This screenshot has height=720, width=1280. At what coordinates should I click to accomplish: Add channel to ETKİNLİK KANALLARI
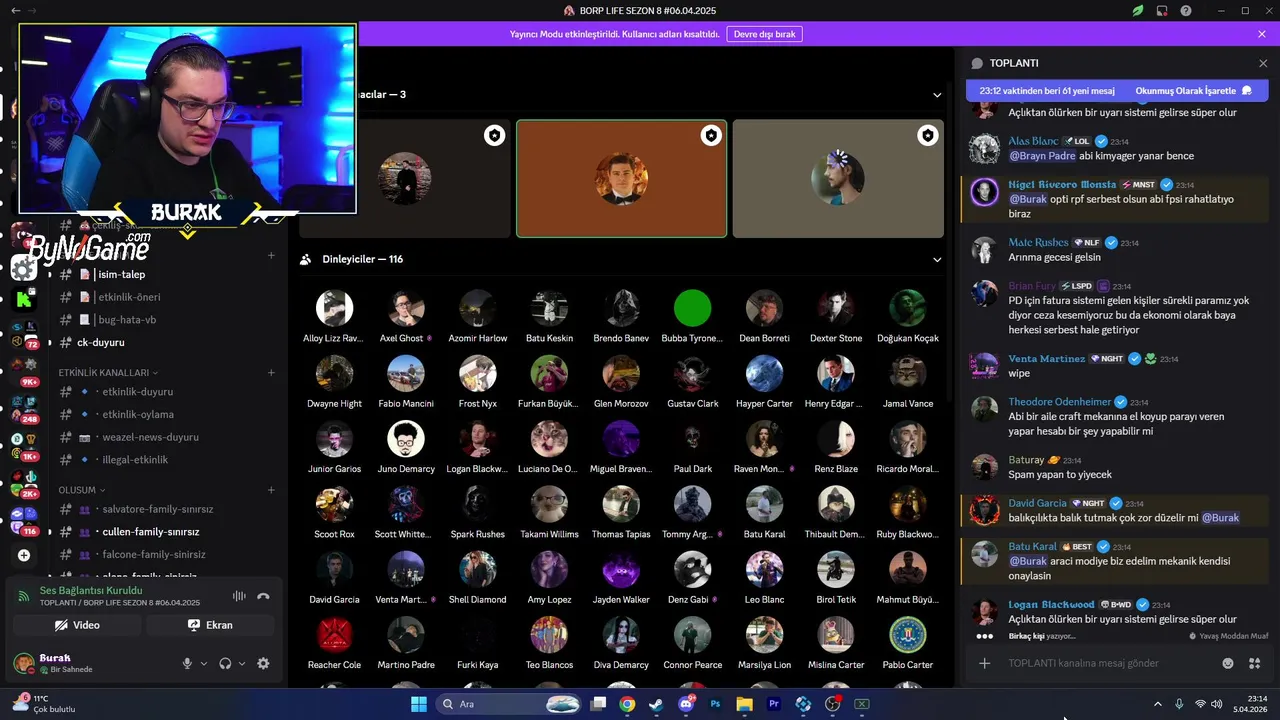pos(271,372)
